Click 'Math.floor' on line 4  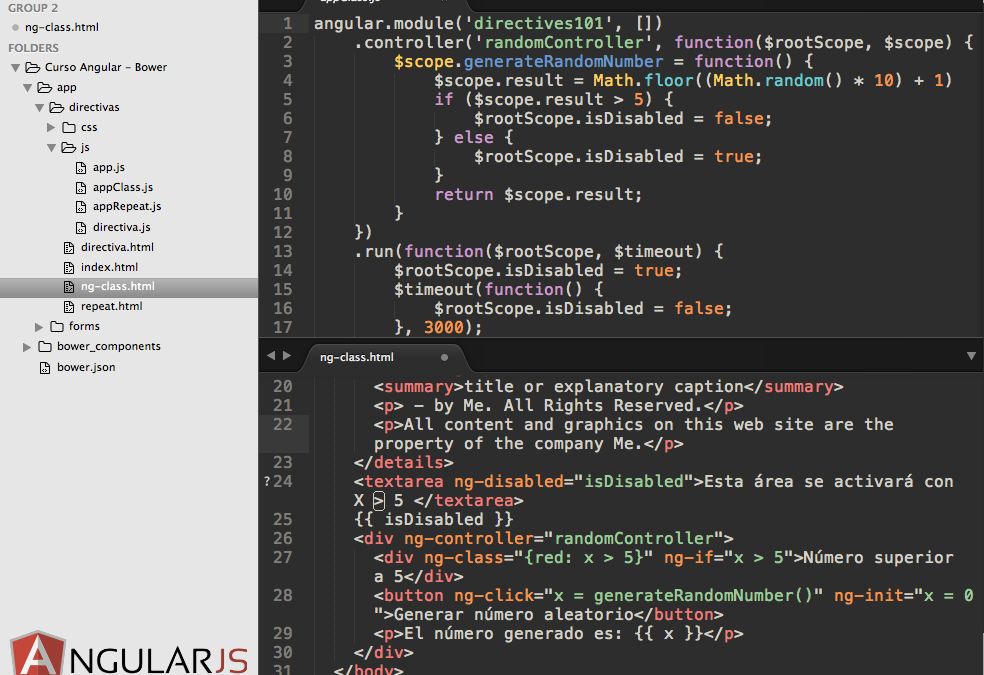click(x=643, y=81)
